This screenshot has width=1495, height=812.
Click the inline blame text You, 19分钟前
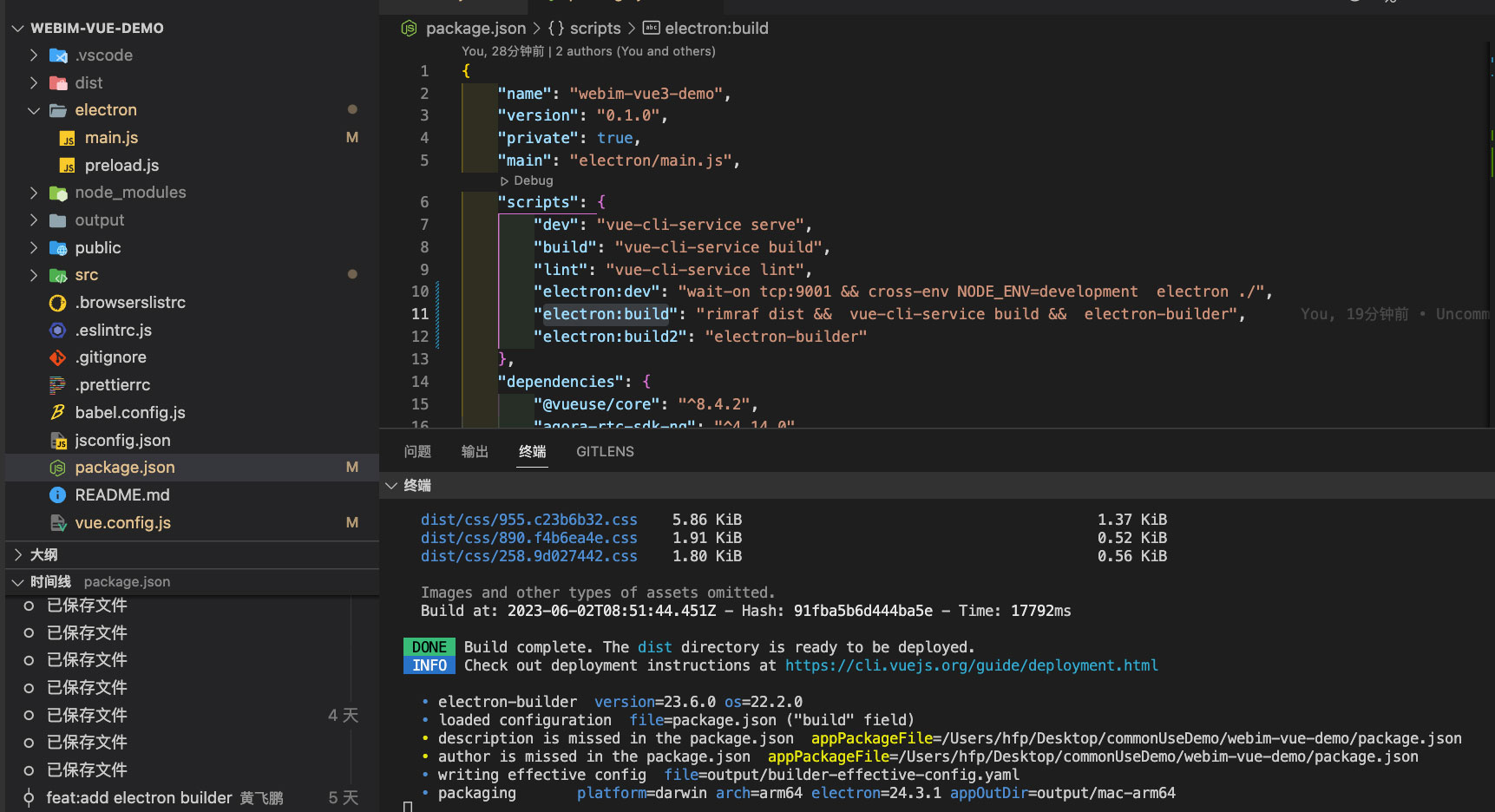coord(1354,314)
